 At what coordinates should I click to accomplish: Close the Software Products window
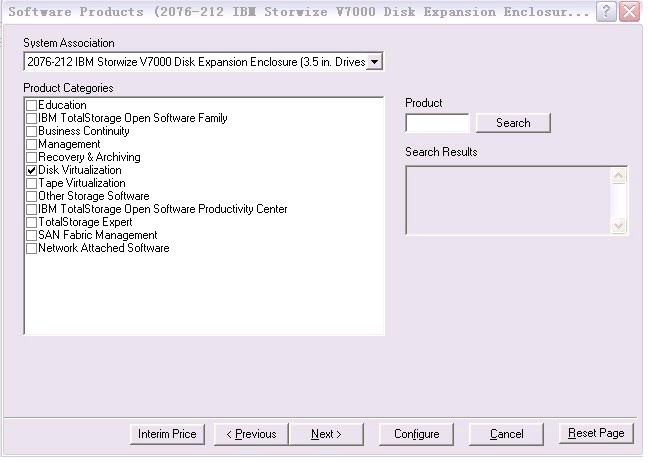coord(629,12)
